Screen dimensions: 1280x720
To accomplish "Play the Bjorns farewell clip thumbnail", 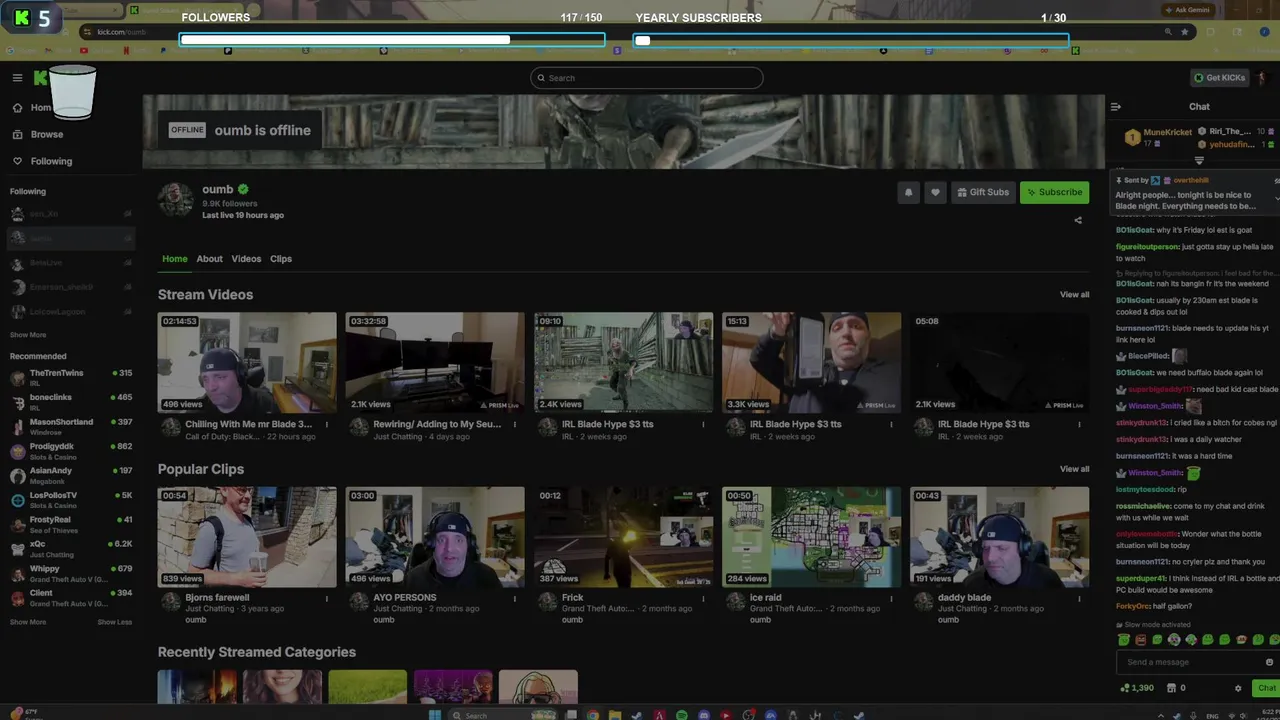I will pyautogui.click(x=247, y=537).
